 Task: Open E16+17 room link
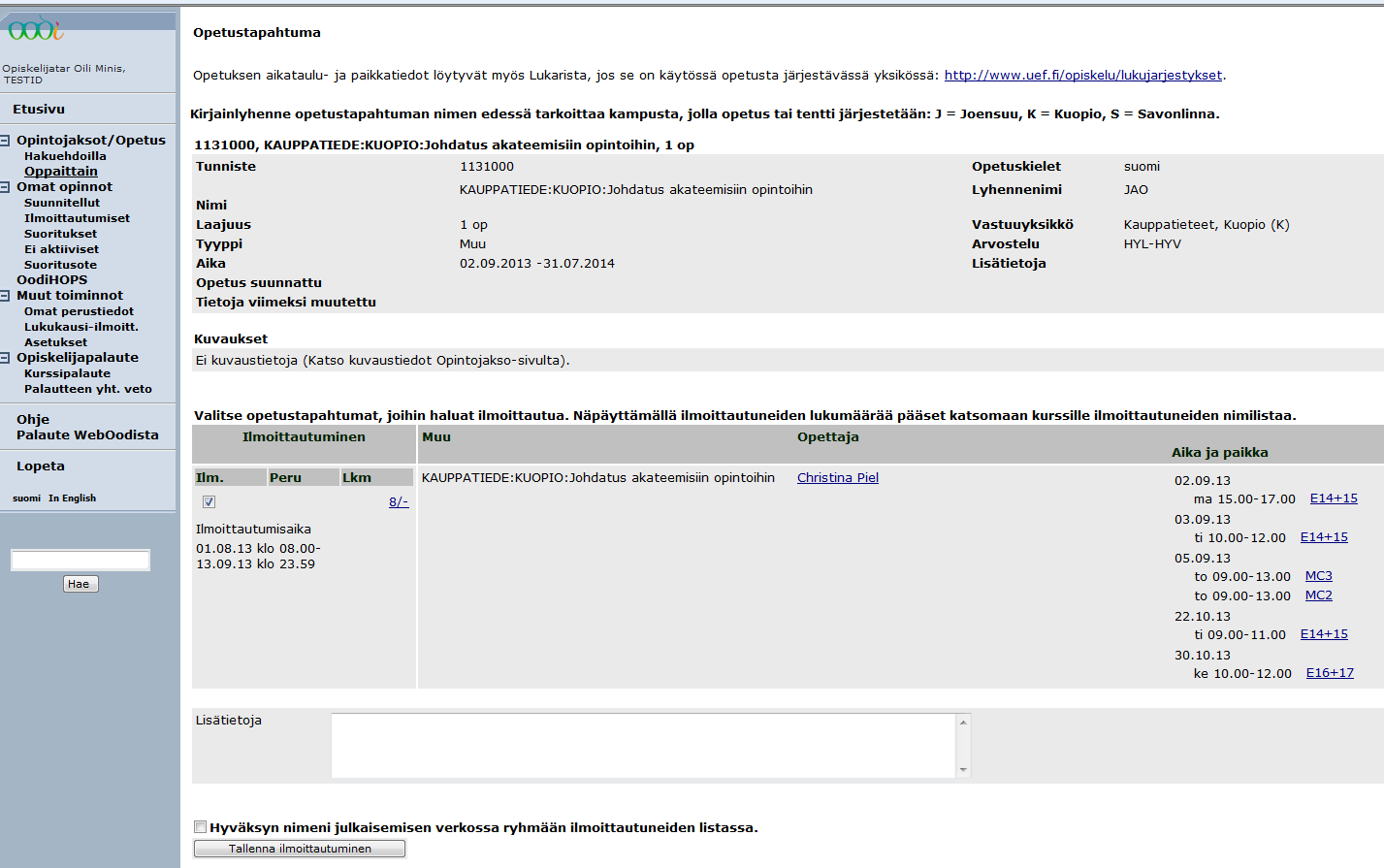click(1330, 673)
